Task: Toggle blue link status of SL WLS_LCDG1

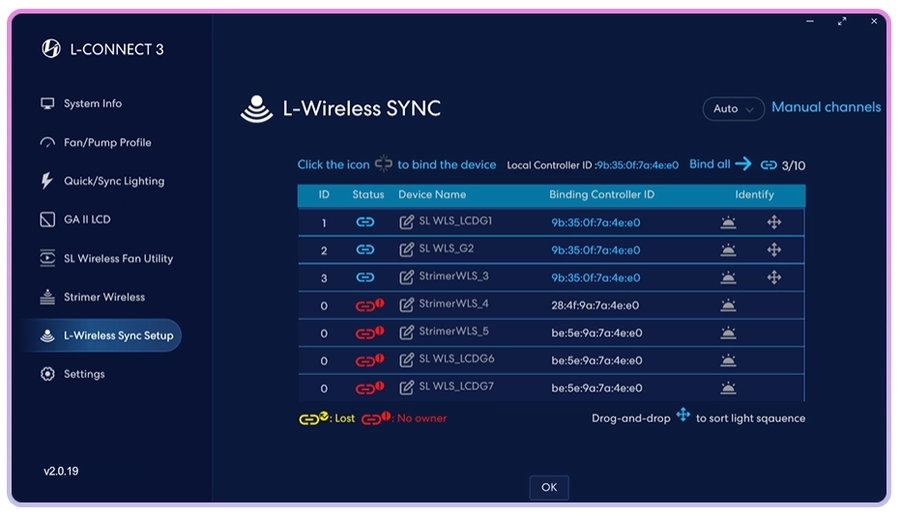Action: [365, 222]
